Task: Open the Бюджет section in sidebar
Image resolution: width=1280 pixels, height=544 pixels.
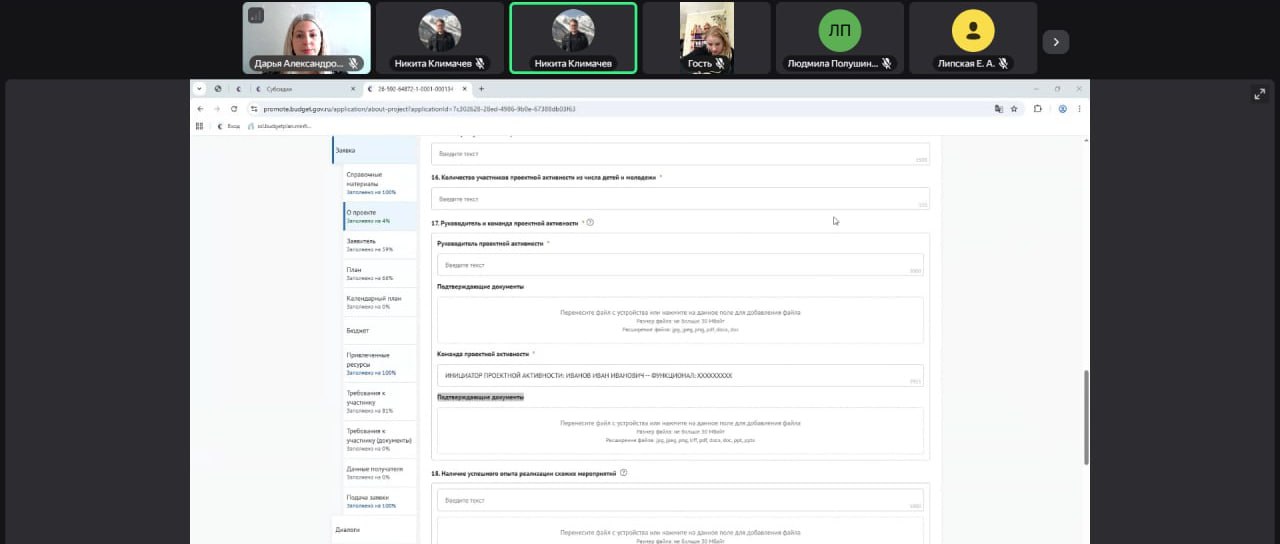Action: click(358, 329)
